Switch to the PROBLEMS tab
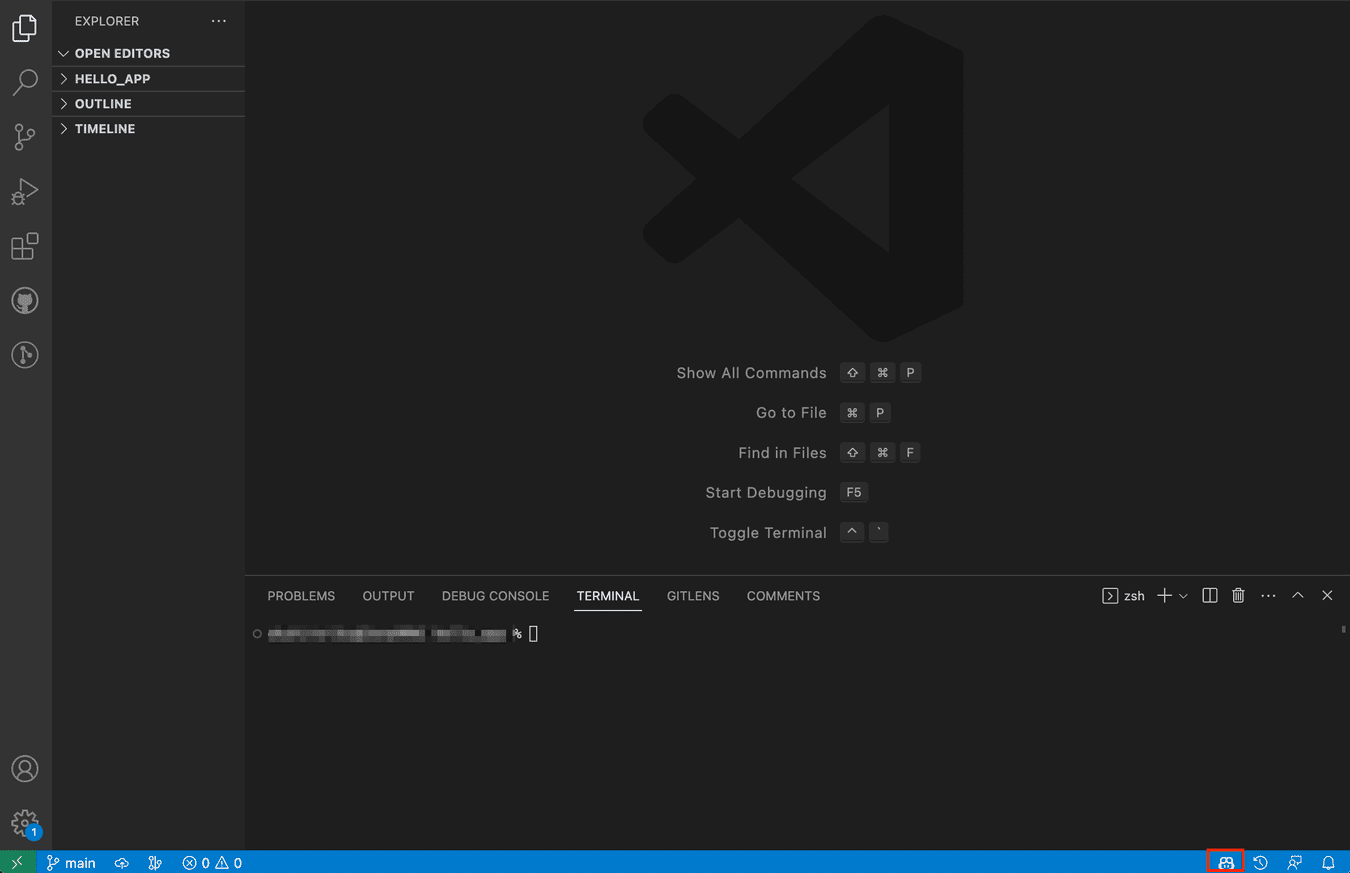This screenshot has width=1350, height=873. [301, 596]
